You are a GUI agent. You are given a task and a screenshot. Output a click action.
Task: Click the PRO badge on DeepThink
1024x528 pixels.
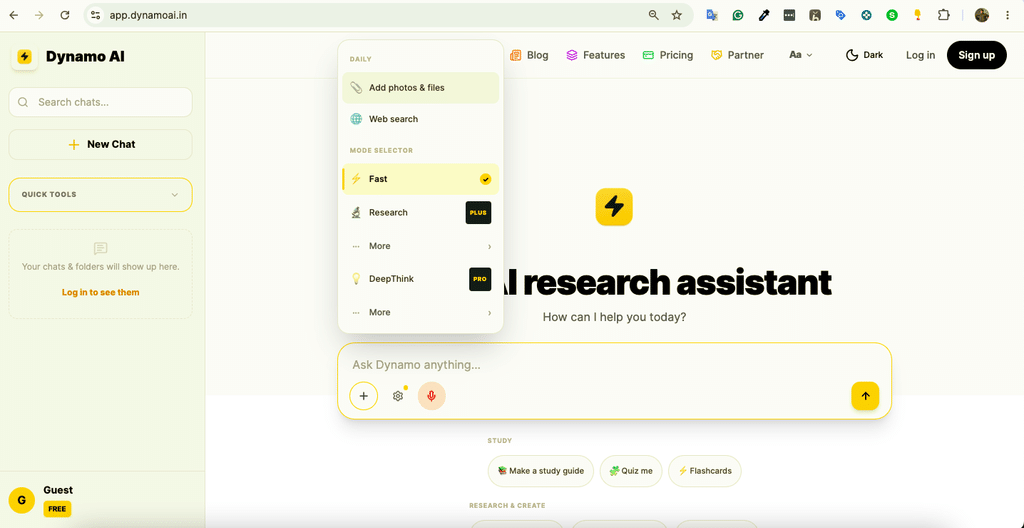[x=480, y=279]
